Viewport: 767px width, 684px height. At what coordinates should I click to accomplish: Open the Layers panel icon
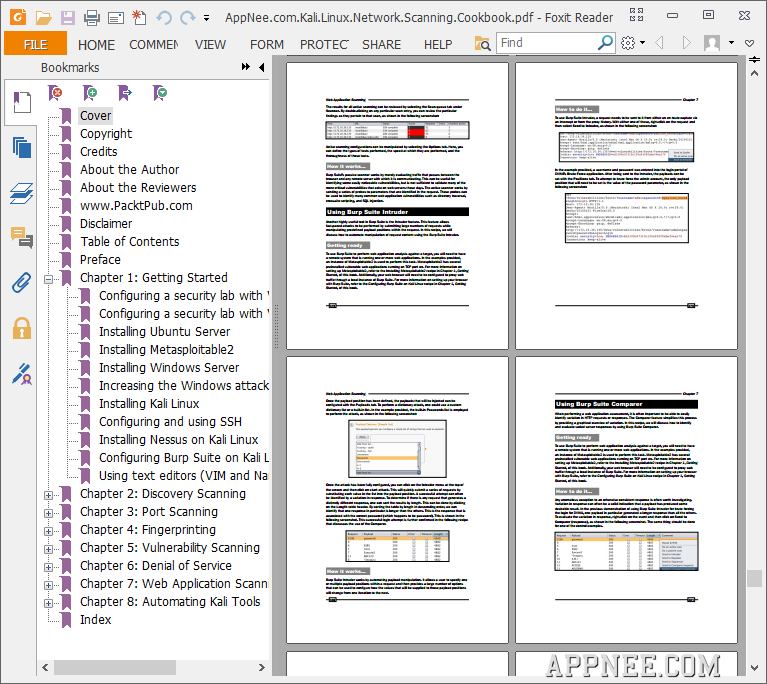click(x=22, y=193)
